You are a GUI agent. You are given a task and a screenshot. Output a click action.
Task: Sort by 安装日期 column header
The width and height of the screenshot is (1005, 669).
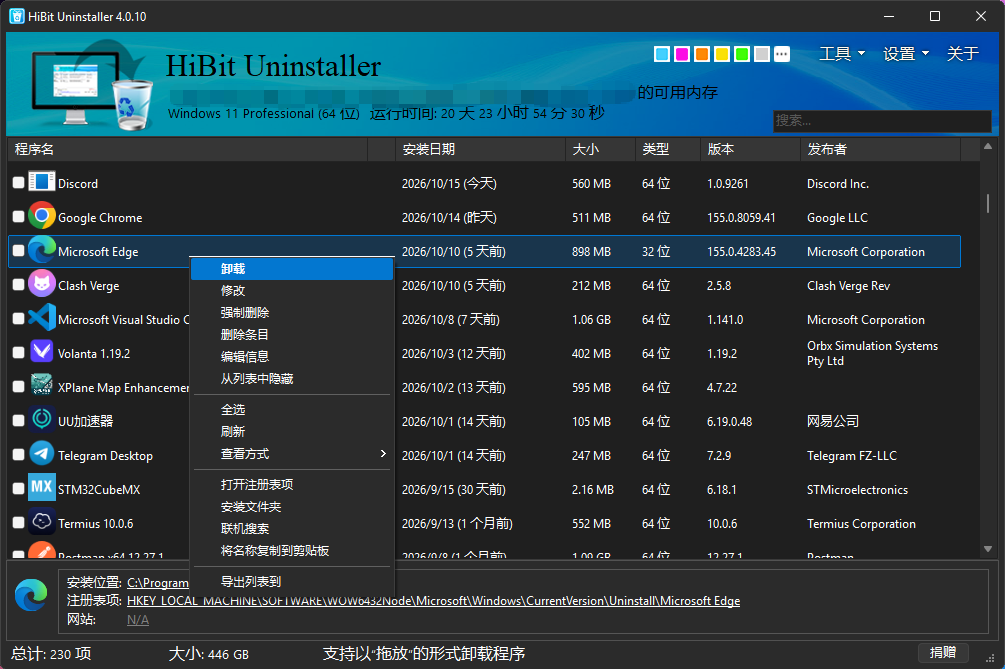click(x=480, y=149)
